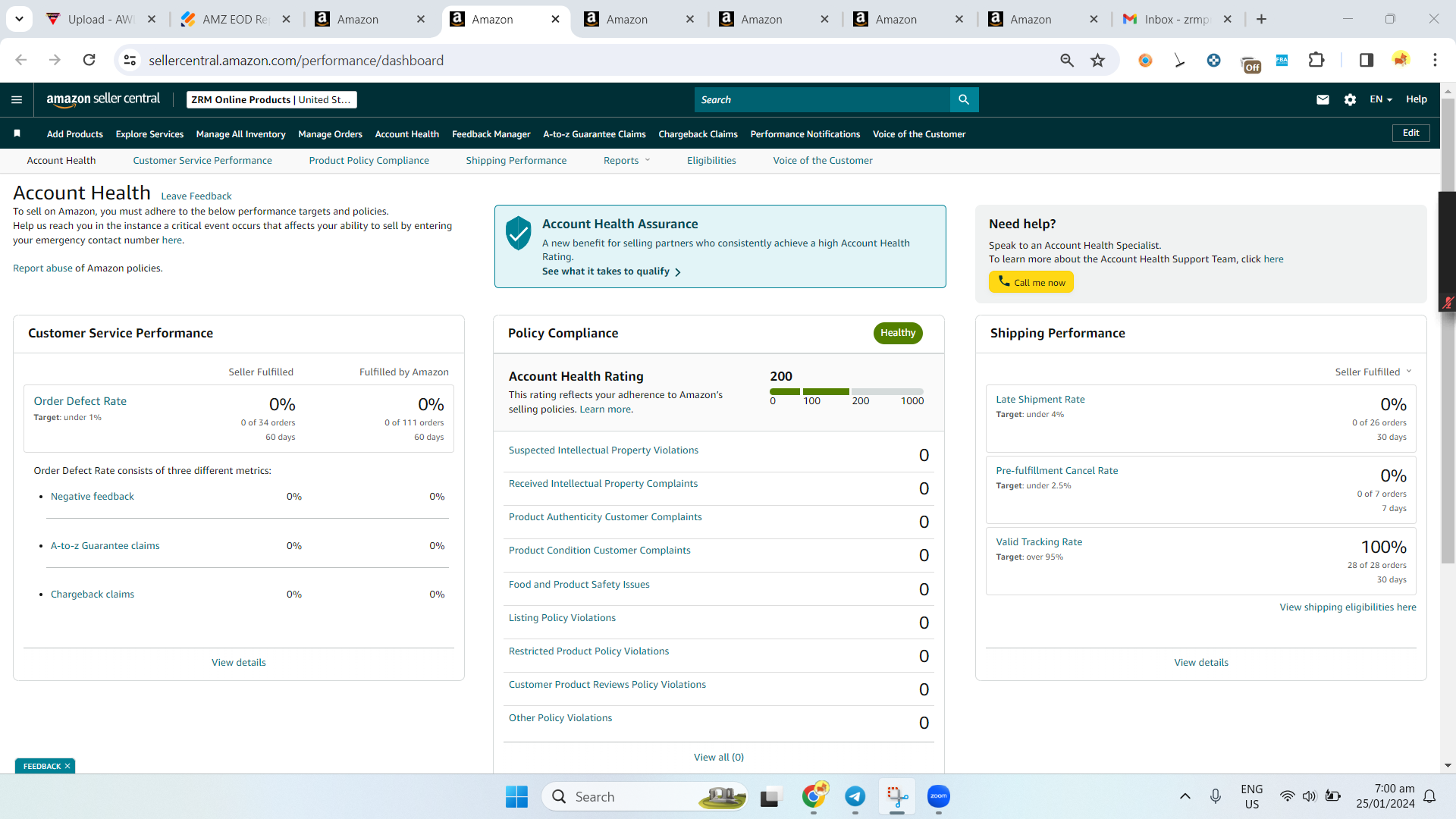Expand the Reports dropdown menu
This screenshot has height=819, width=1456.
626,160
